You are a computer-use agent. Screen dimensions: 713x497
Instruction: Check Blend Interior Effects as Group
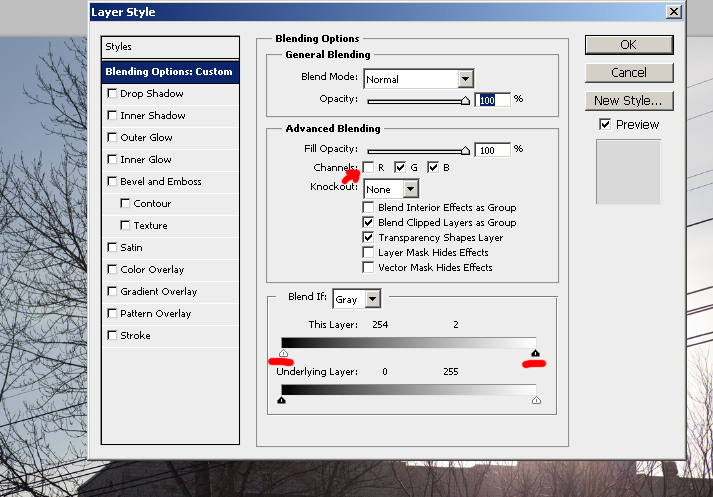point(368,207)
